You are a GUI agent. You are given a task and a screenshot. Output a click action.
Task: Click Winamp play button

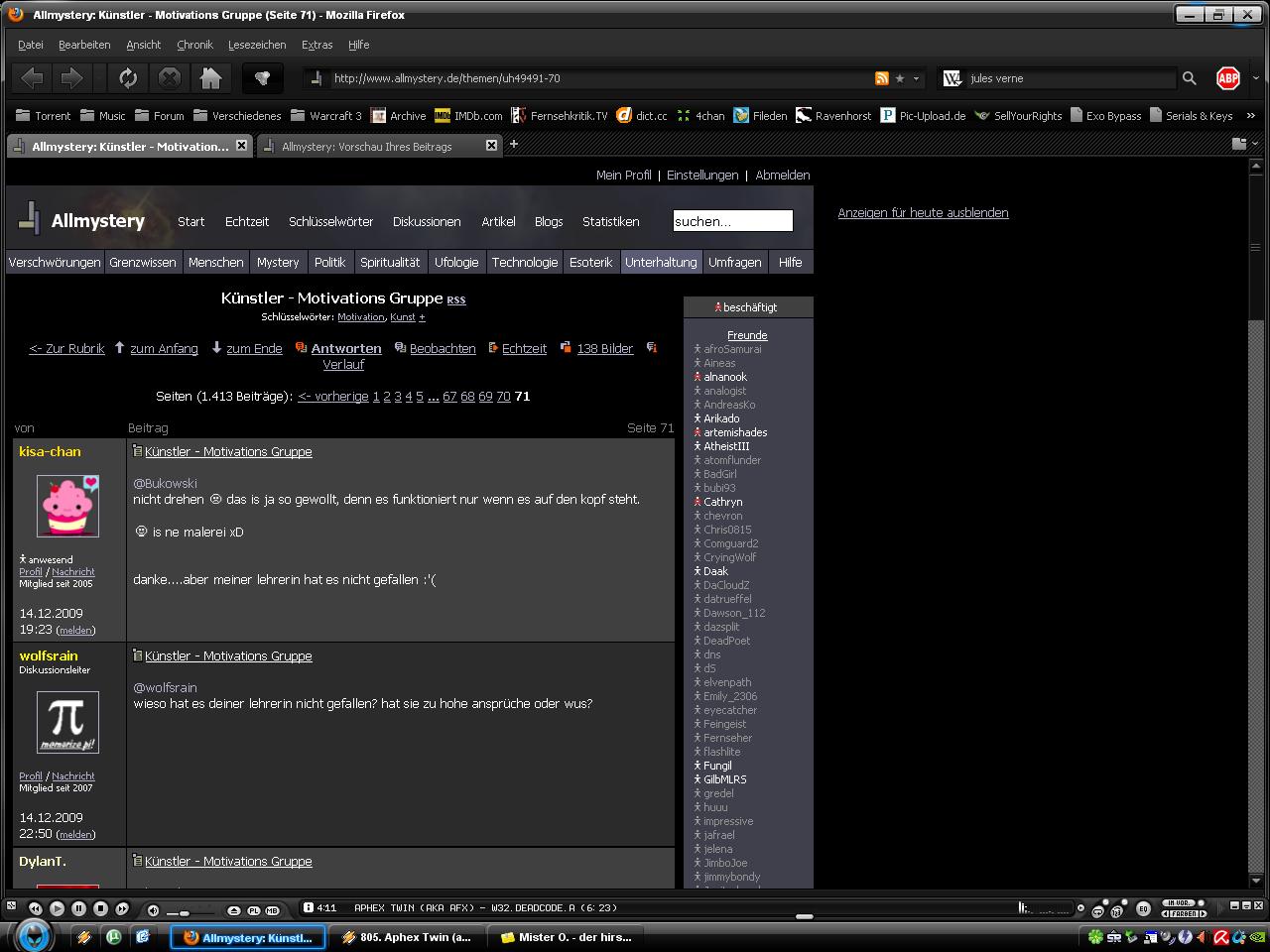coord(57,908)
